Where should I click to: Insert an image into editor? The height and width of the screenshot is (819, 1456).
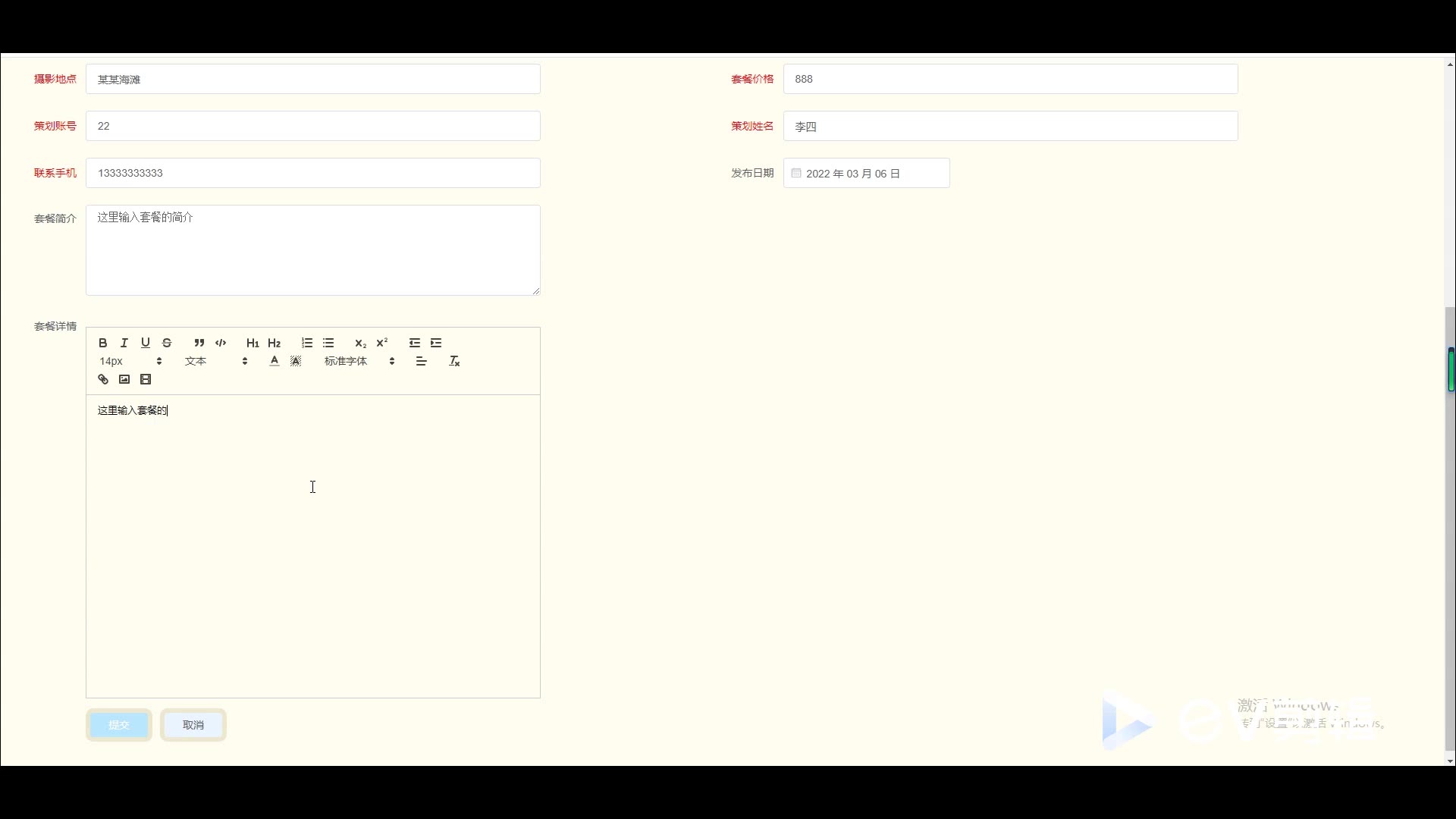124,379
